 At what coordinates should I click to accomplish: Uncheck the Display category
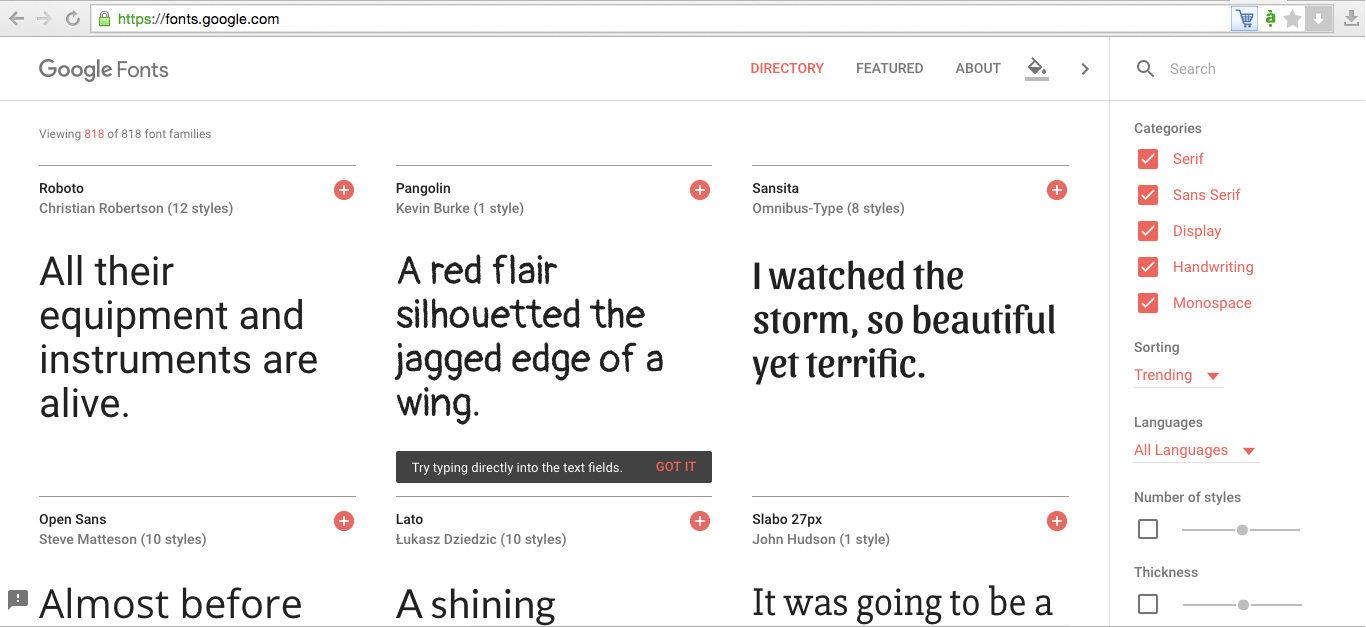(x=1148, y=231)
